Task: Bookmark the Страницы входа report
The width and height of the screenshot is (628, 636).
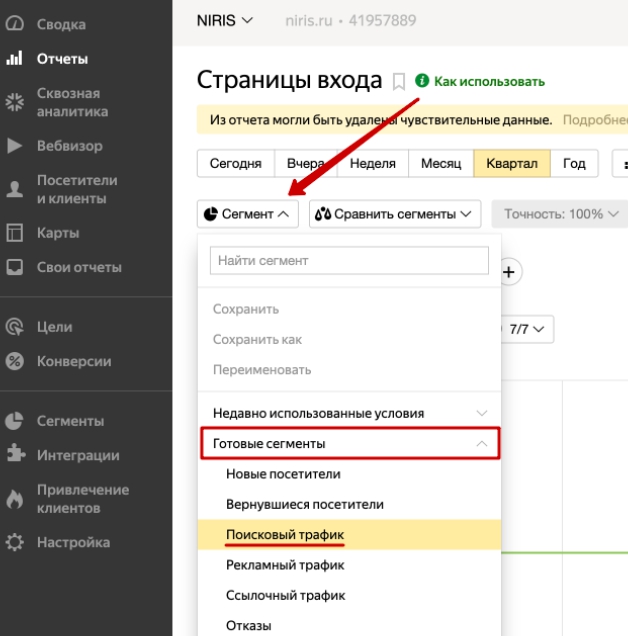Action: [x=399, y=81]
